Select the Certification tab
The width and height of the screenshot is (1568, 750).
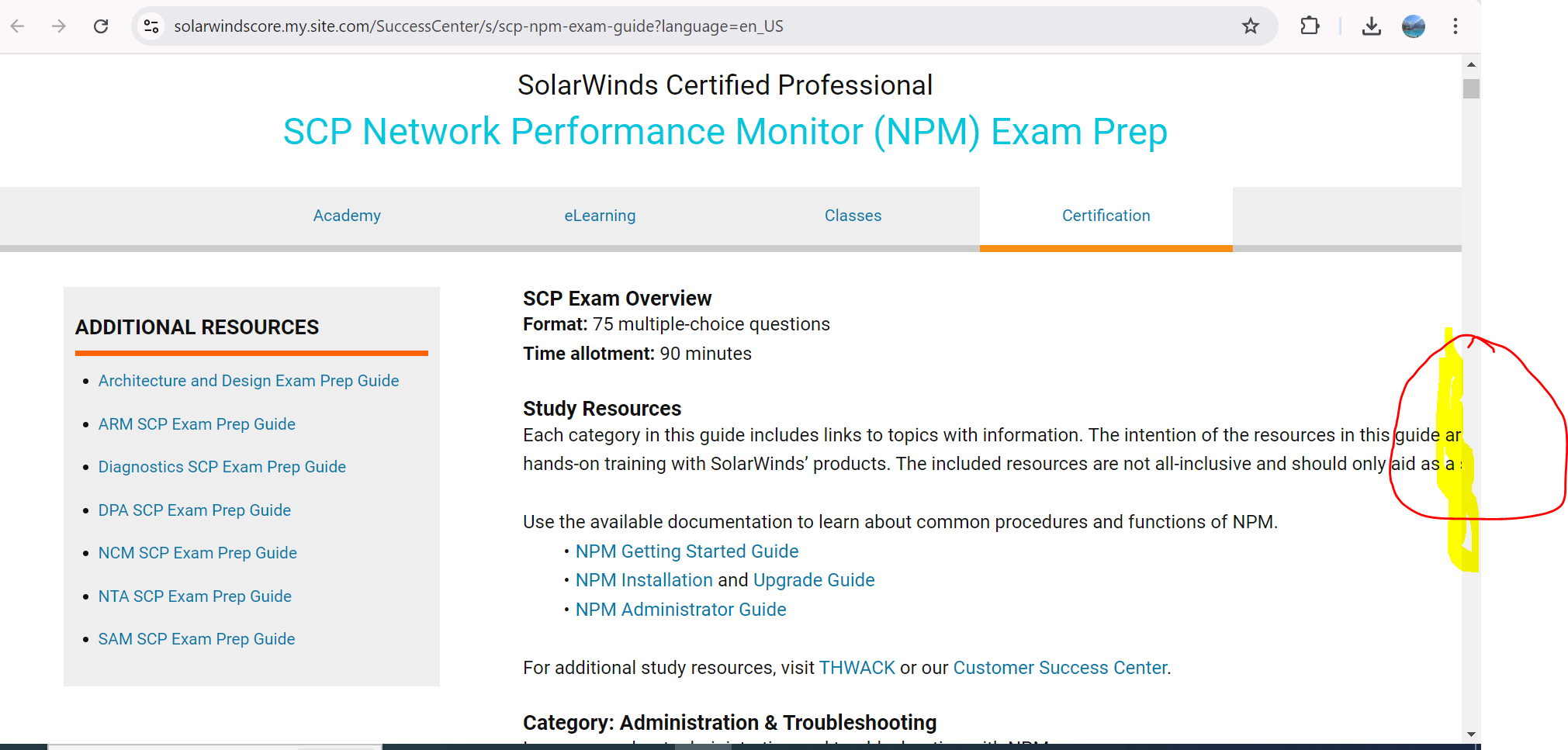[1106, 216]
